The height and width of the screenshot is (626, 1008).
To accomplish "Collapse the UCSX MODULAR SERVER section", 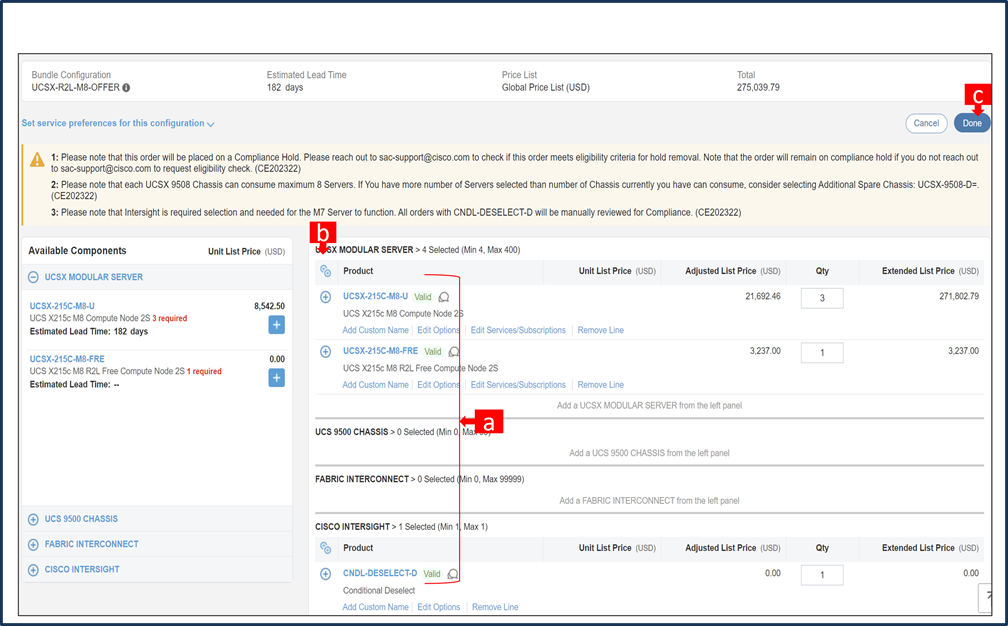I will tap(33, 277).
